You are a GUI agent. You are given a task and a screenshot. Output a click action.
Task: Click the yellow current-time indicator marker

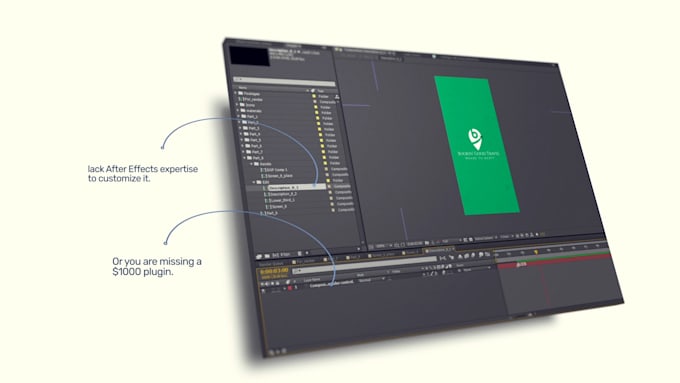pos(536,252)
